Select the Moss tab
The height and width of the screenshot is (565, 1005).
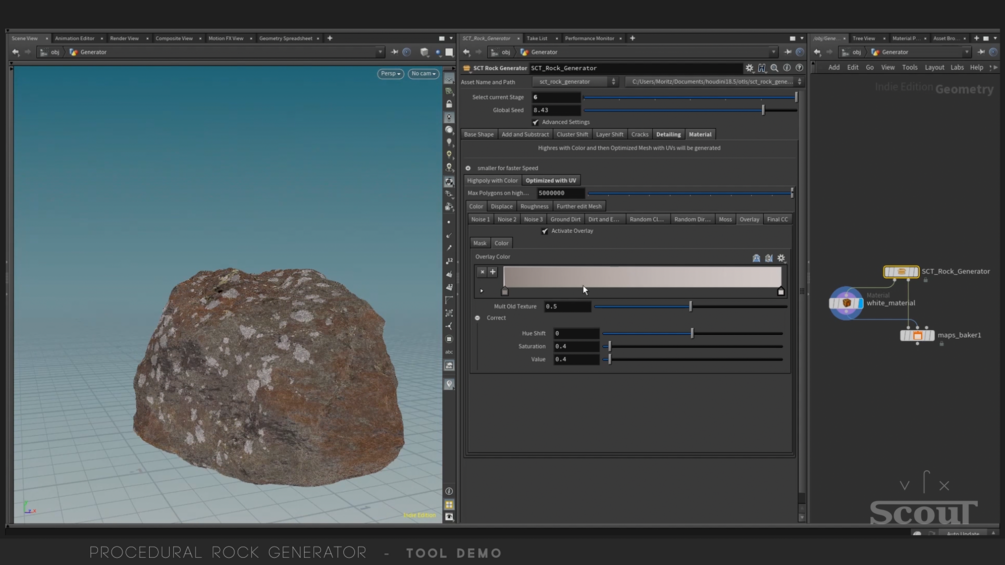[x=725, y=219]
